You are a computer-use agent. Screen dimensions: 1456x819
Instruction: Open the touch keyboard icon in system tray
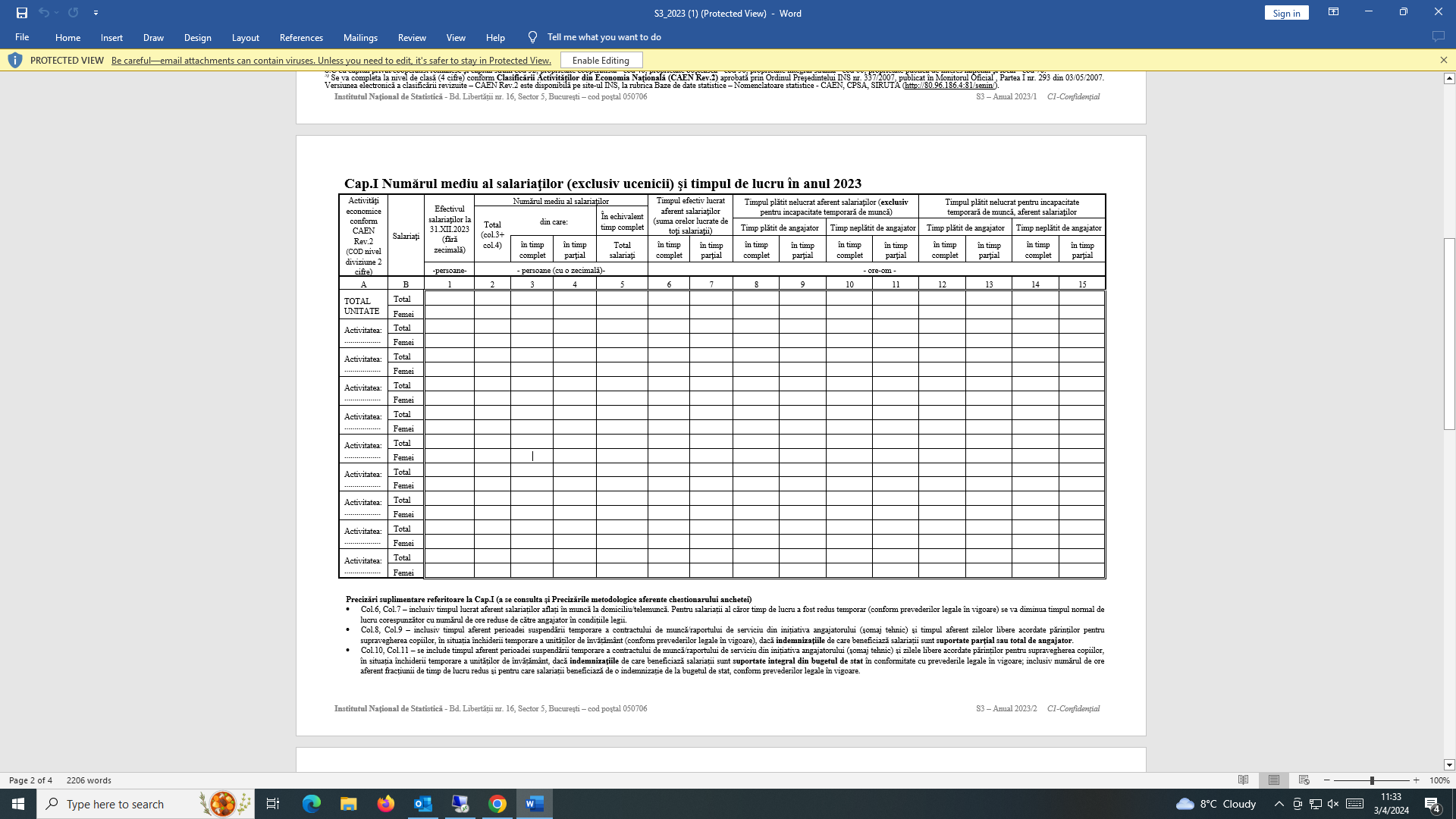pyautogui.click(x=1355, y=804)
